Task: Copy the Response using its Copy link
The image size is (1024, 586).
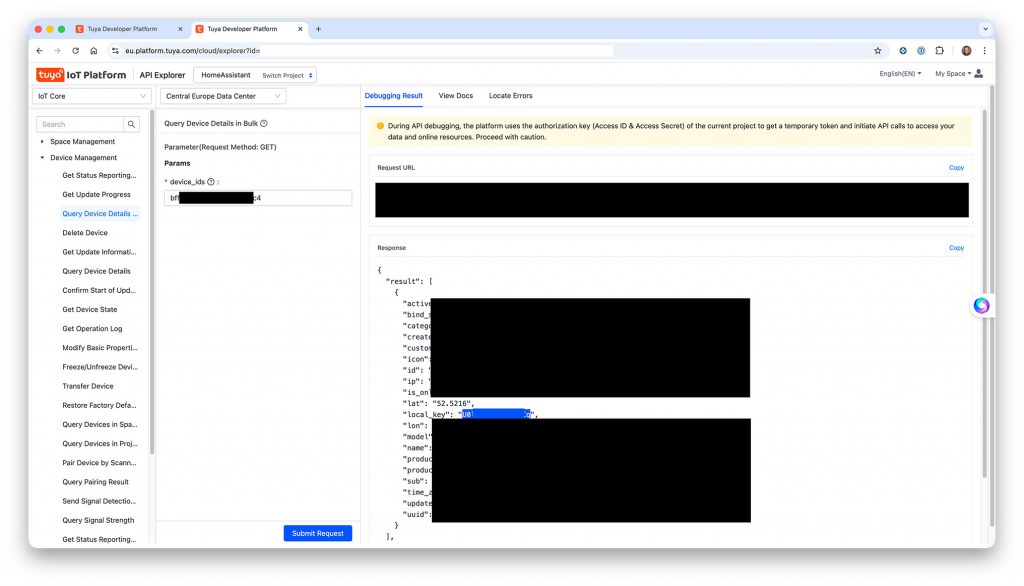Action: (956, 248)
